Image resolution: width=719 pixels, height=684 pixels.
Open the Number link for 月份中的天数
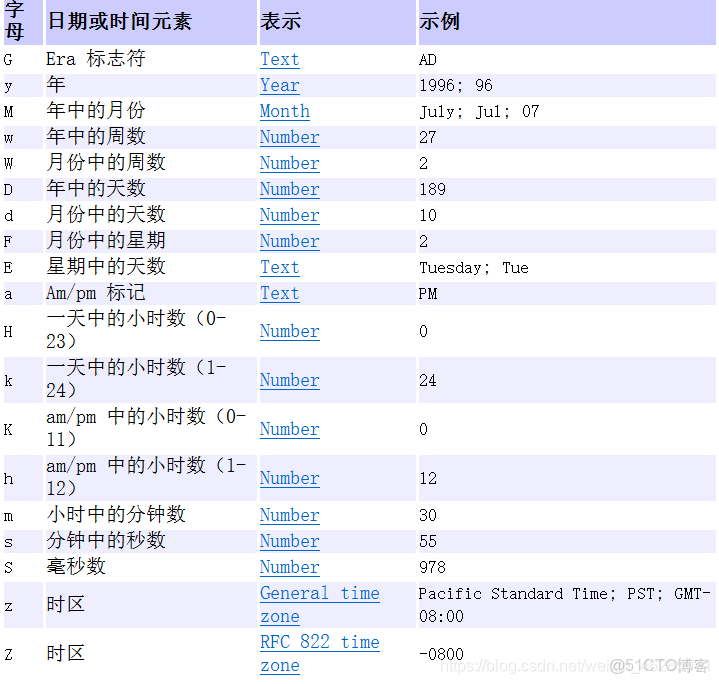(x=290, y=215)
